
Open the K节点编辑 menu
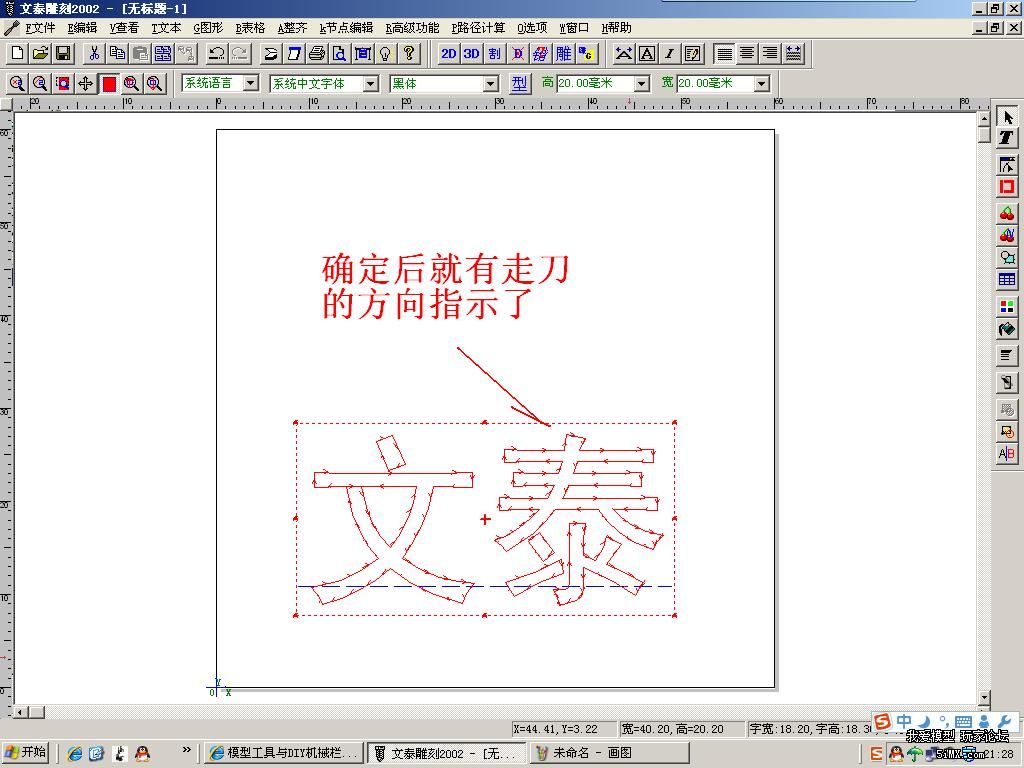coord(346,28)
